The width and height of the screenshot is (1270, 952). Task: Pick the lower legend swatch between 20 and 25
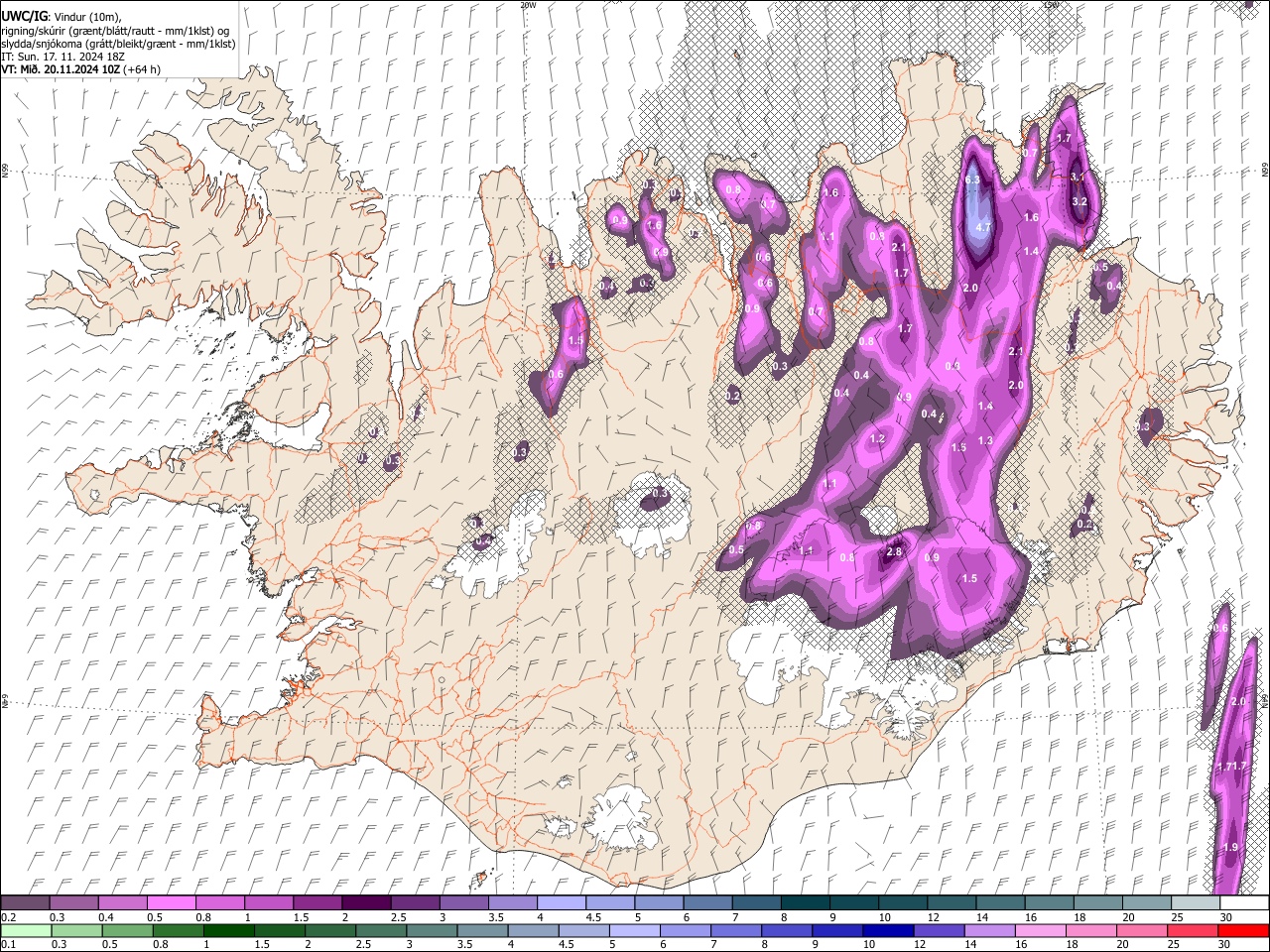[1141, 930]
